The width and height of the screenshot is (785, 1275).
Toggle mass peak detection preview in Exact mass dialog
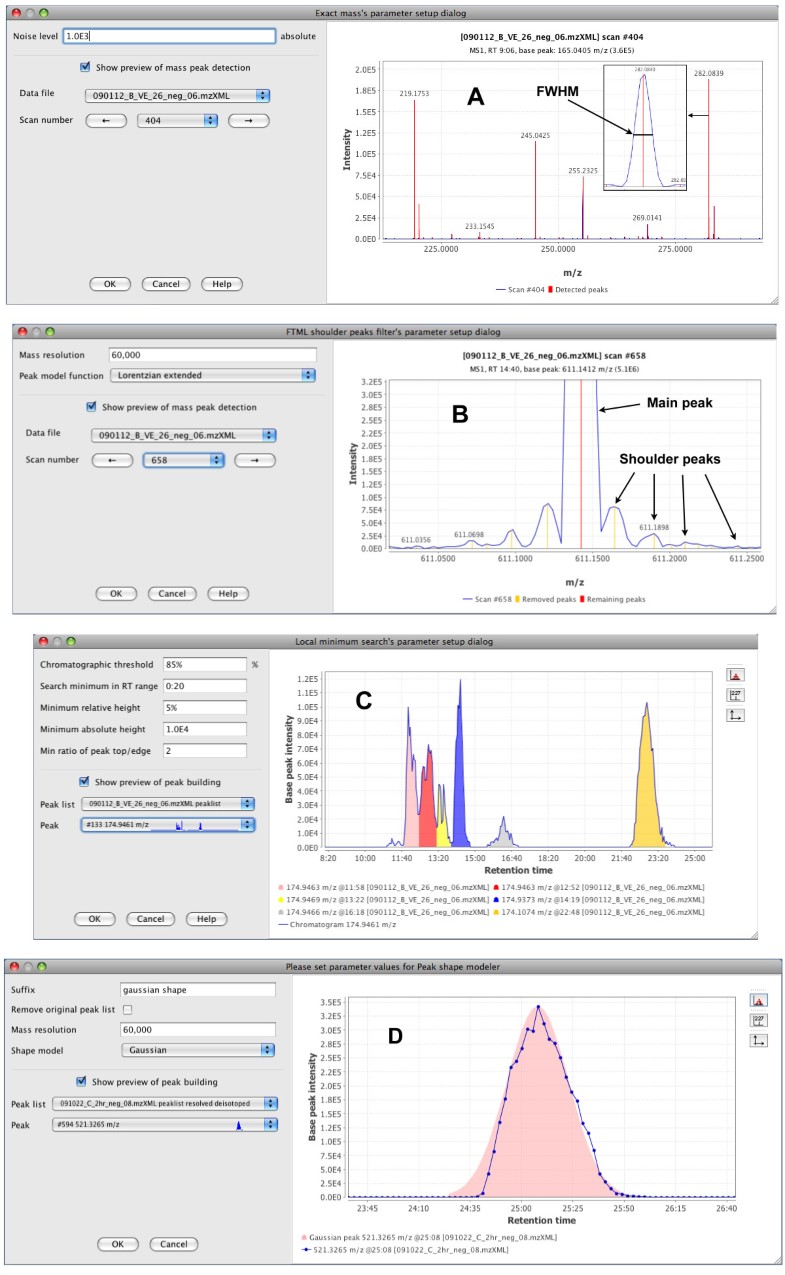(86, 68)
